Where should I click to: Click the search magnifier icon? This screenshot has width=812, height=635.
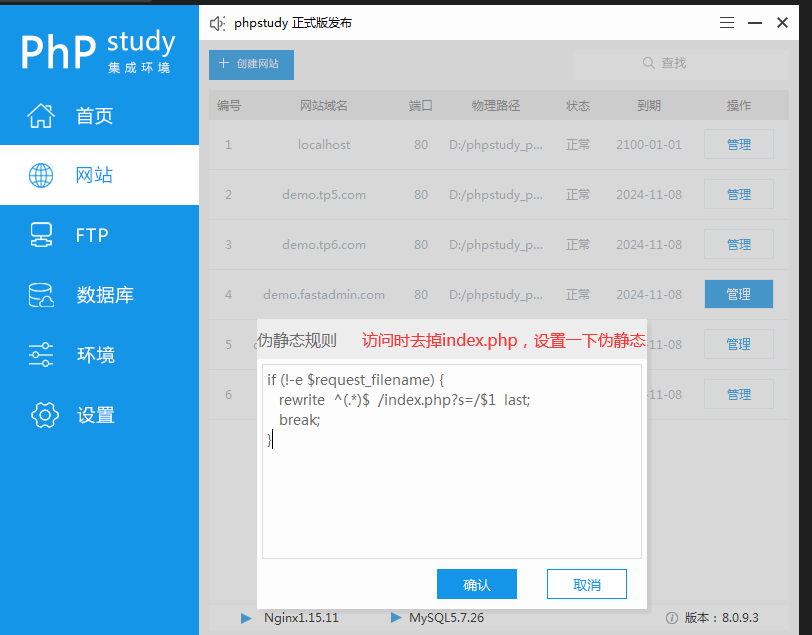click(648, 63)
